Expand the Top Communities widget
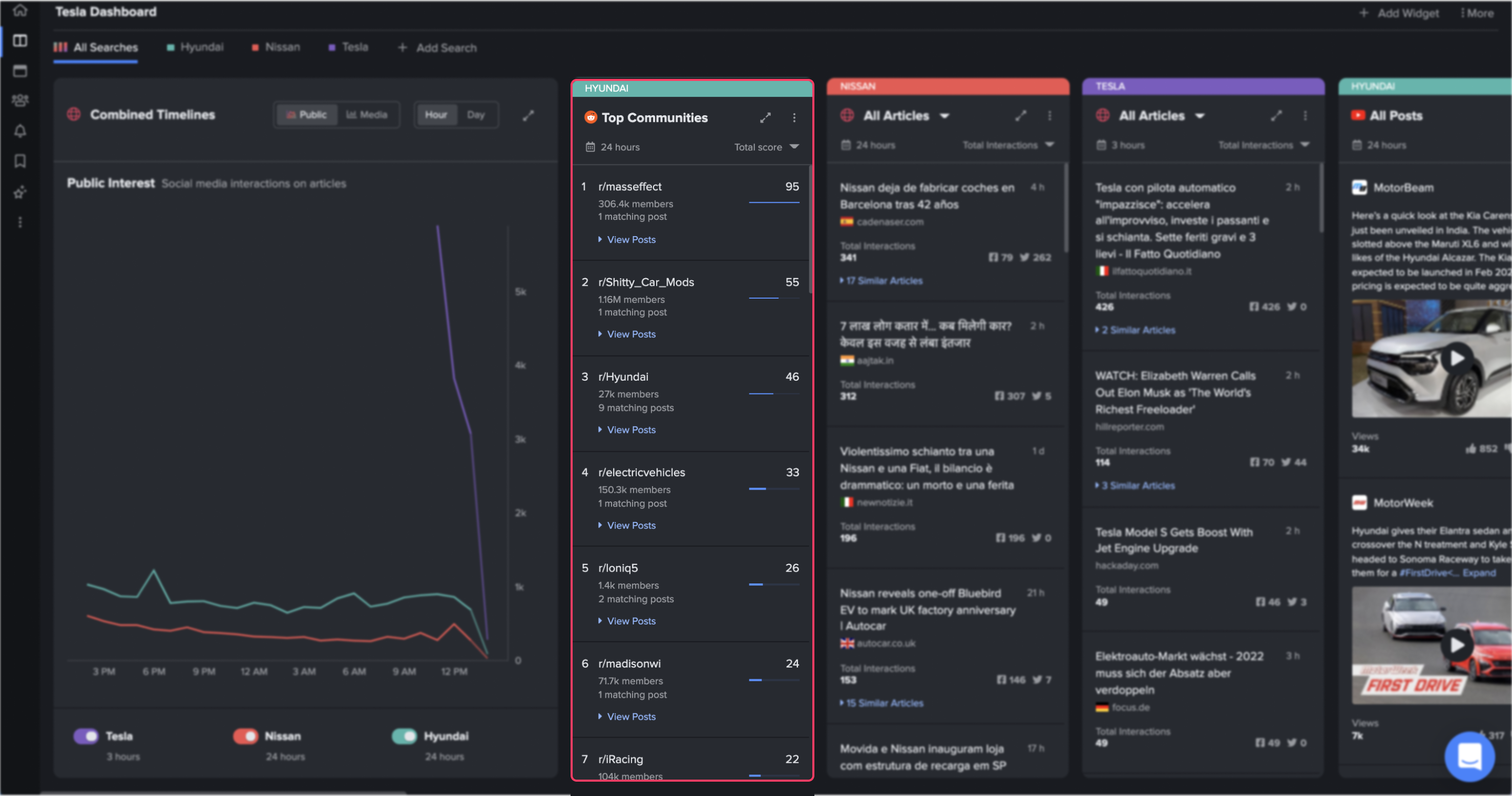Image resolution: width=1512 pixels, height=796 pixels. click(765, 117)
